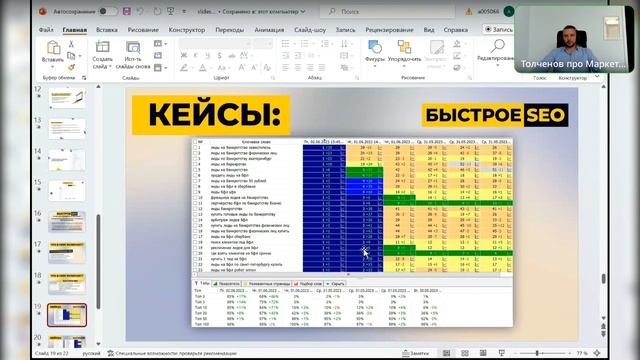Open the a005066 account avatar

click(x=509, y=11)
